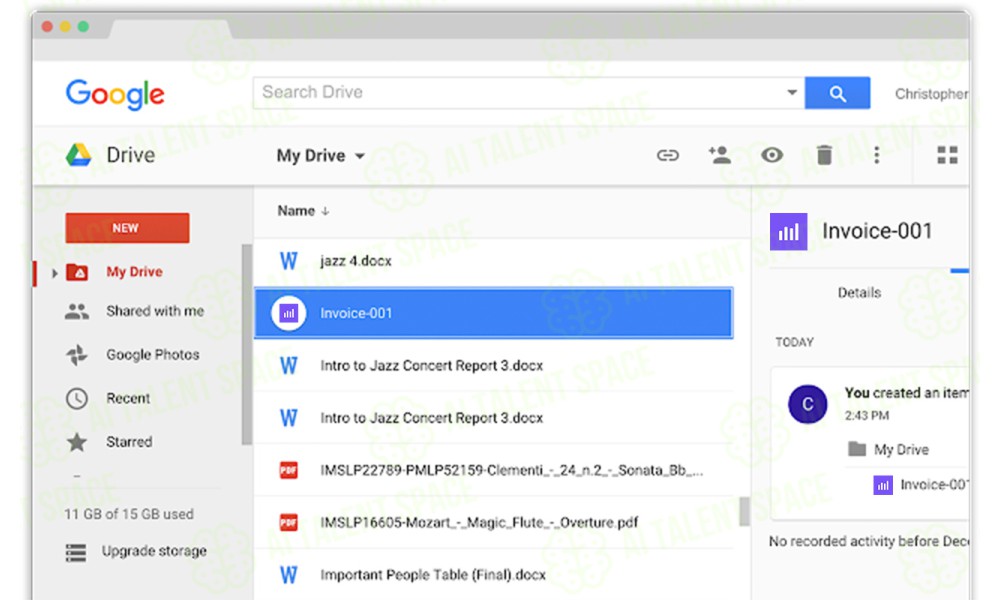Viewport: 1000px width, 600px height.
Task: Open Recent files in sidebar
Action: [128, 399]
